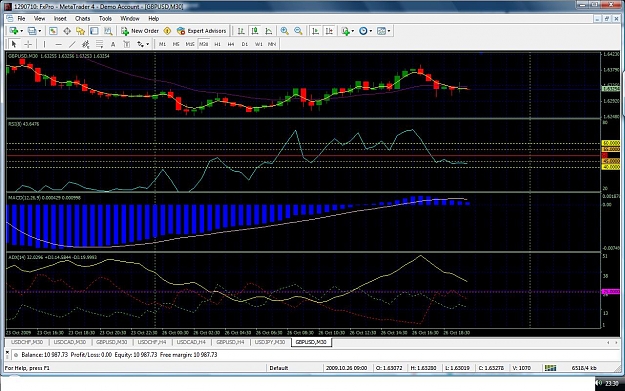This screenshot has height=391, width=625.
Task: Switch to the USDCAD,M30 chart tab
Action: coord(69,342)
